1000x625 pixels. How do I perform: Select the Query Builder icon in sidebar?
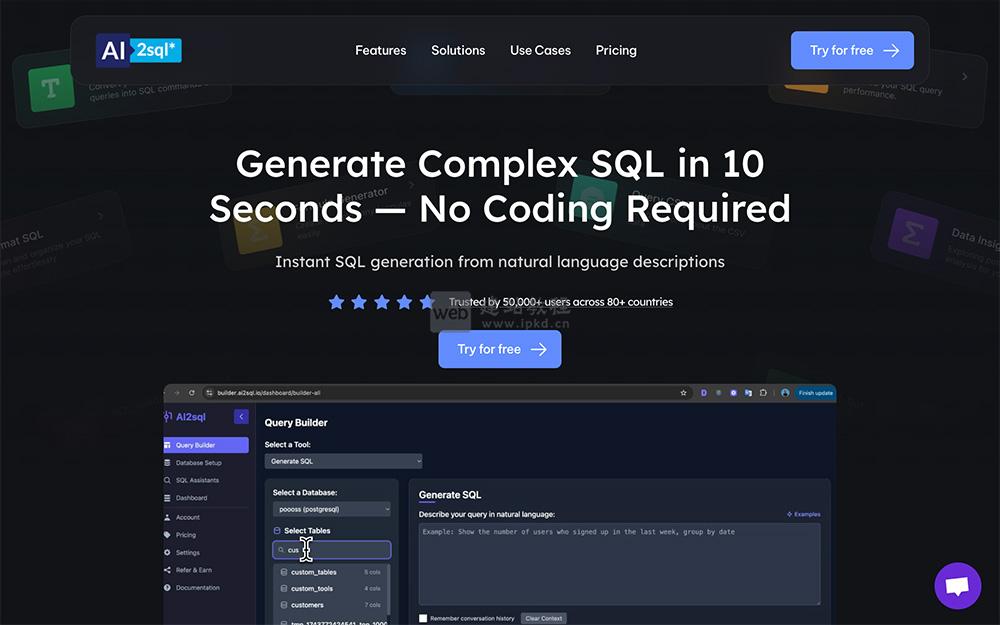pyautogui.click(x=170, y=446)
